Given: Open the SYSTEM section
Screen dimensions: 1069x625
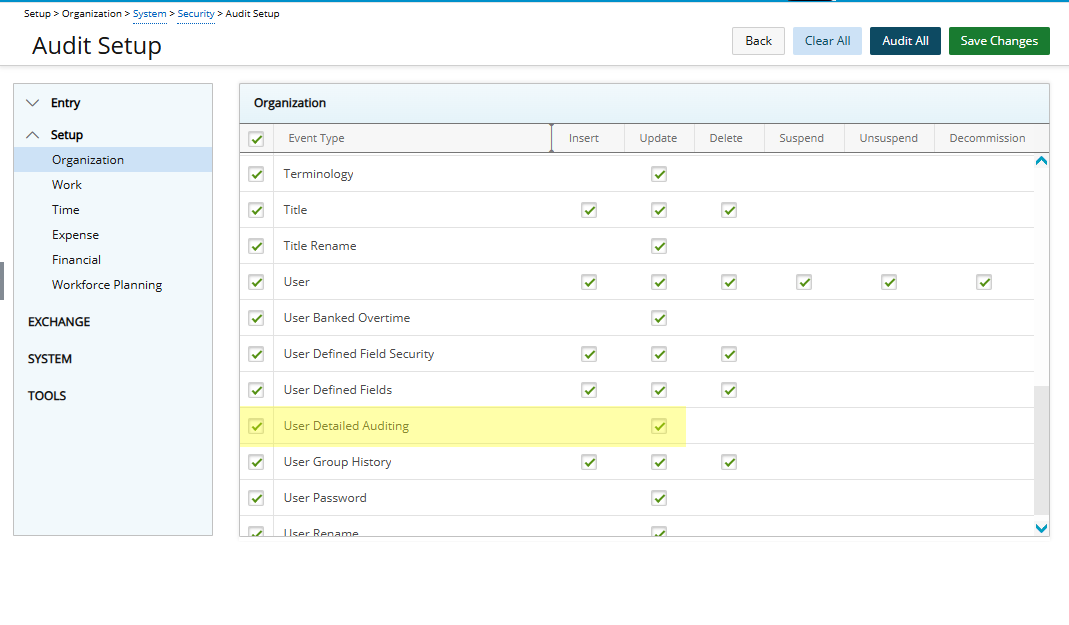Looking at the screenshot, I should 50,358.
